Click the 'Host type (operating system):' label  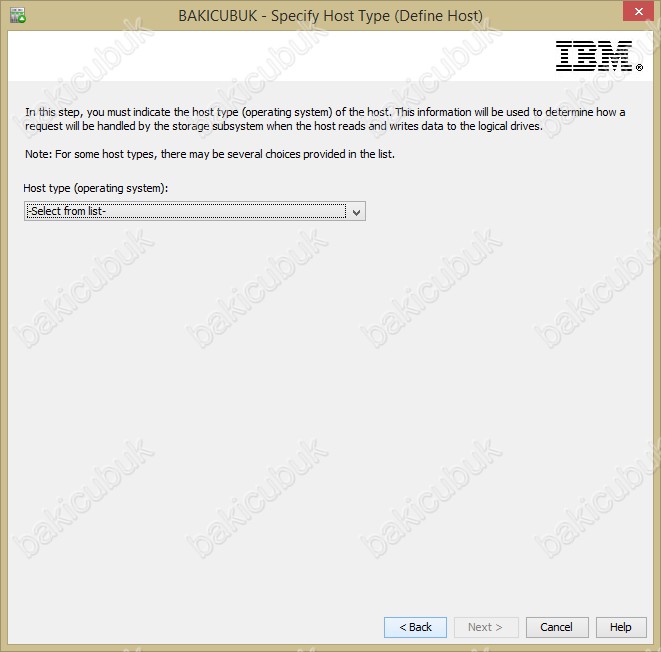96,188
